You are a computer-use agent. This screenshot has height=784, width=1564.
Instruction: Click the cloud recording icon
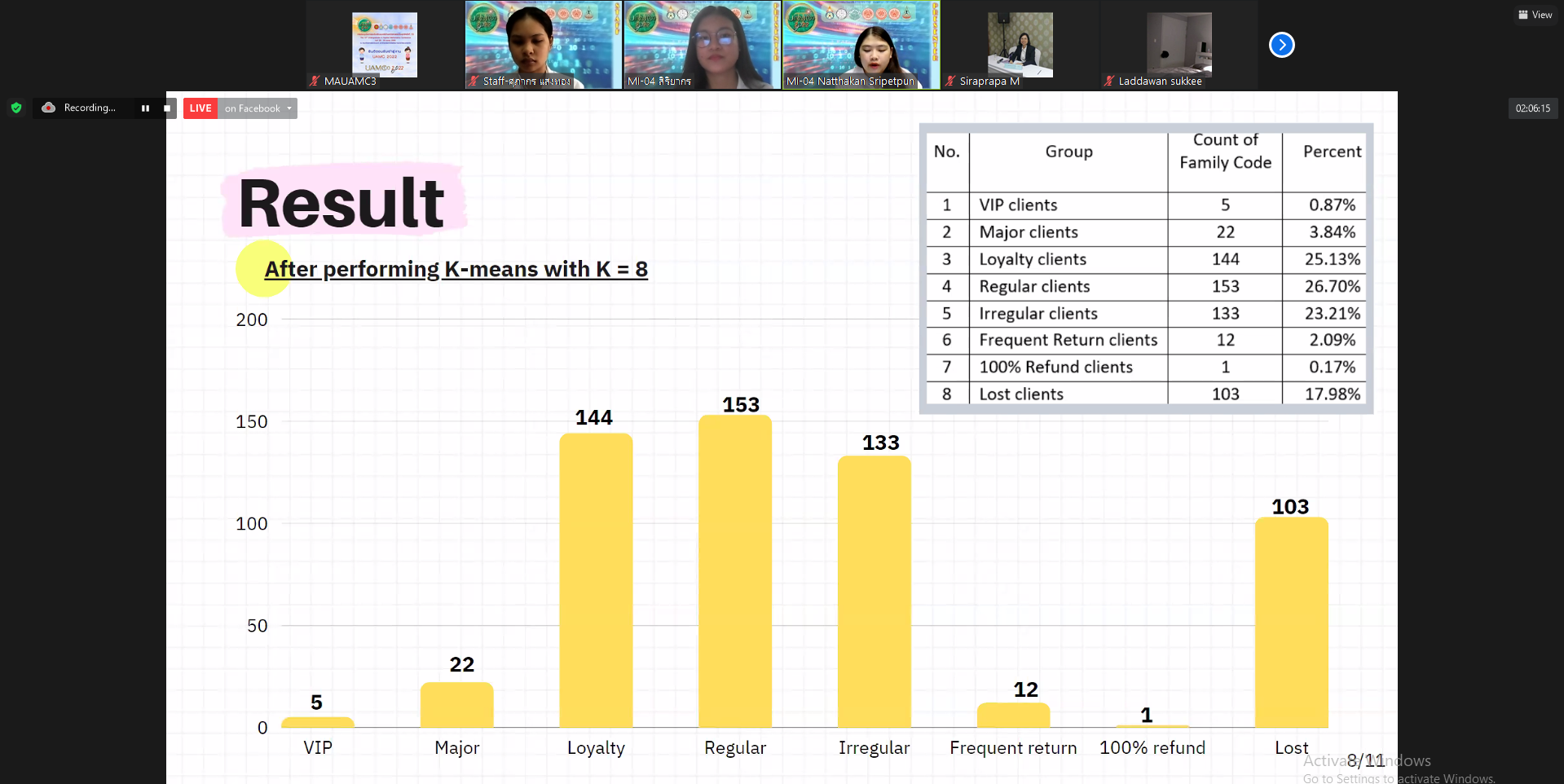click(48, 108)
